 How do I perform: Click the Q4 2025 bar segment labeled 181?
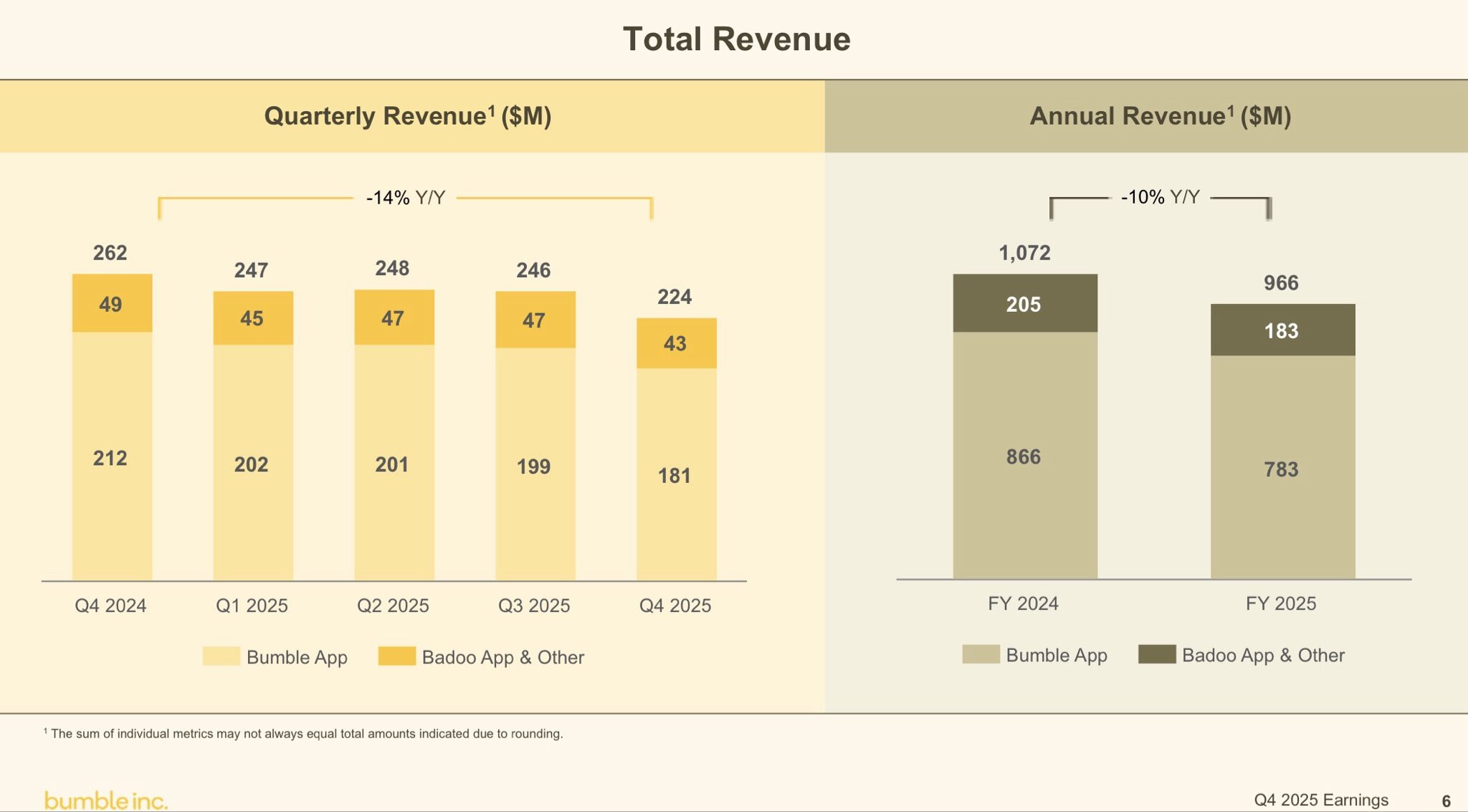click(x=676, y=474)
